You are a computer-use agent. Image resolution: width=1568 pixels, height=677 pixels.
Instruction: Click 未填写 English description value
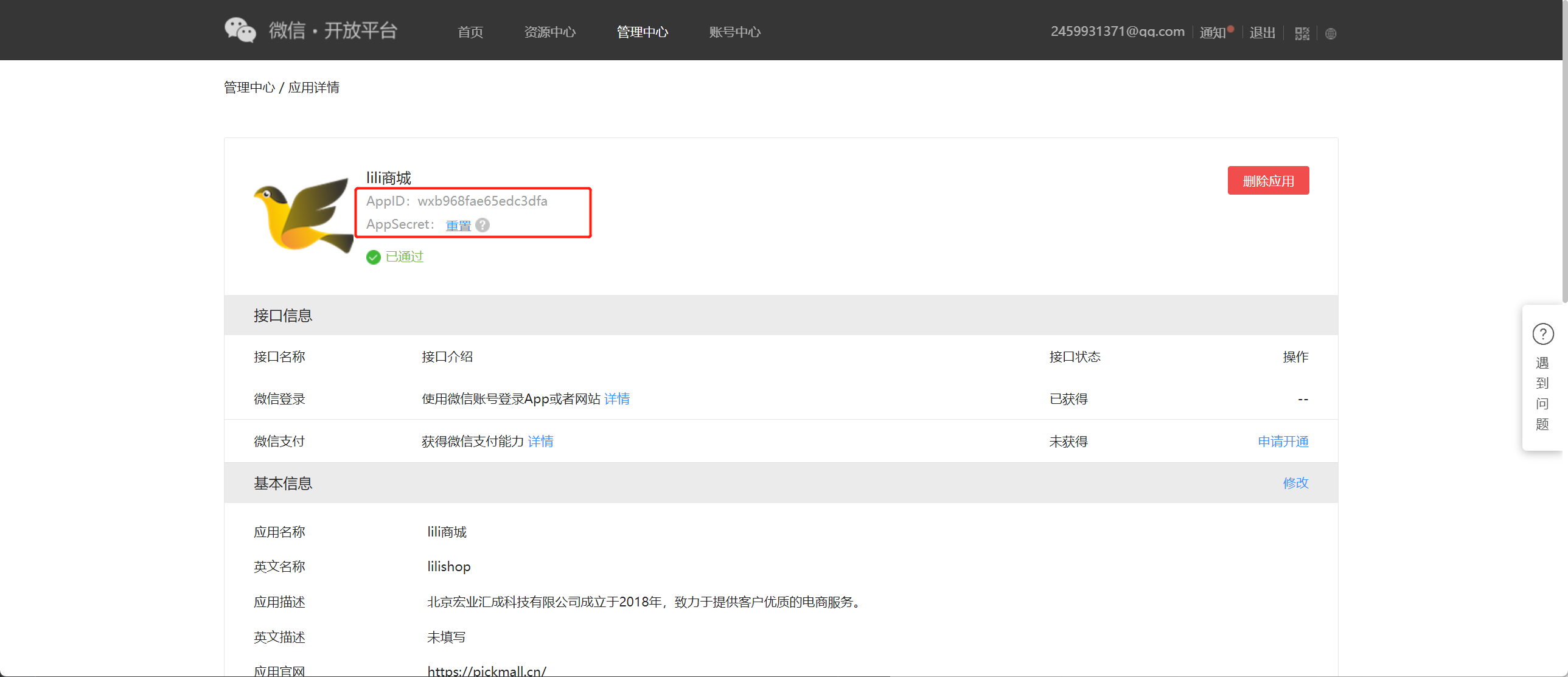[445, 637]
